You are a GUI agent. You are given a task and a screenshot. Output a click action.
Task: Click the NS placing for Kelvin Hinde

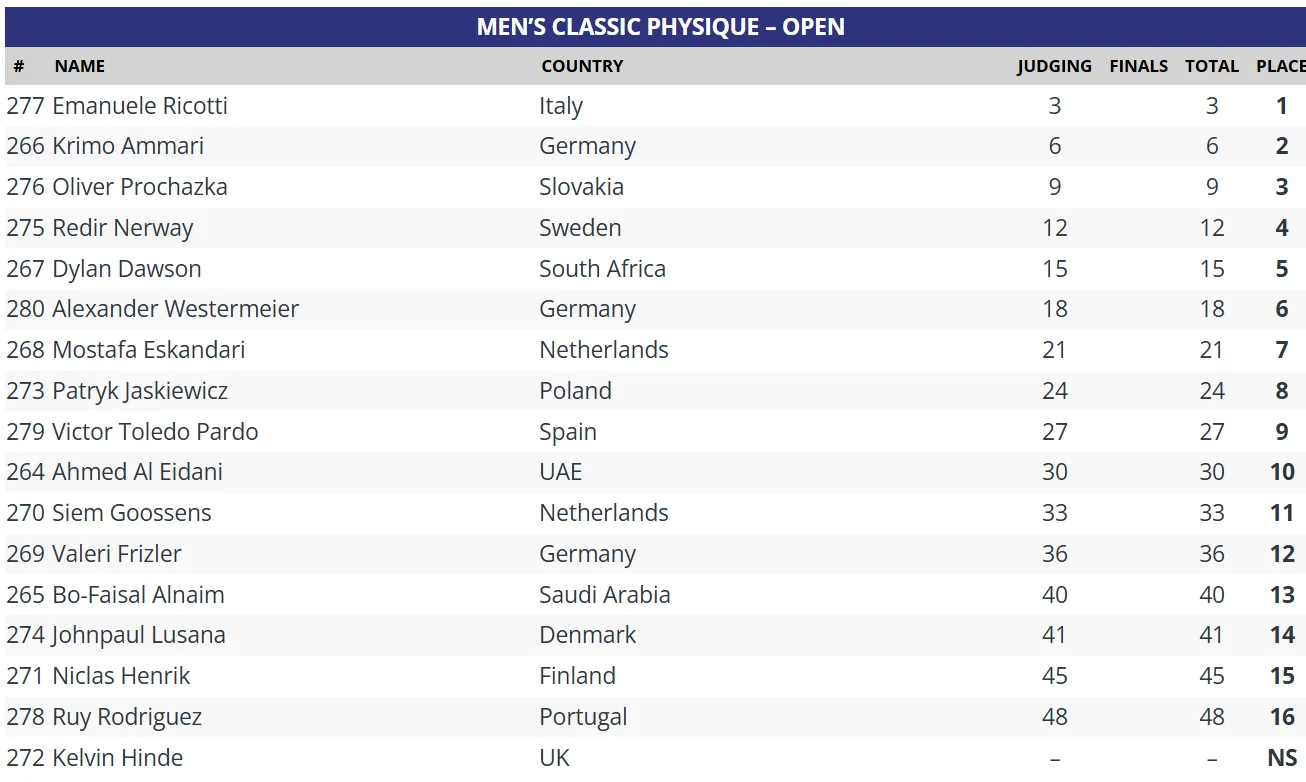tap(1281, 758)
